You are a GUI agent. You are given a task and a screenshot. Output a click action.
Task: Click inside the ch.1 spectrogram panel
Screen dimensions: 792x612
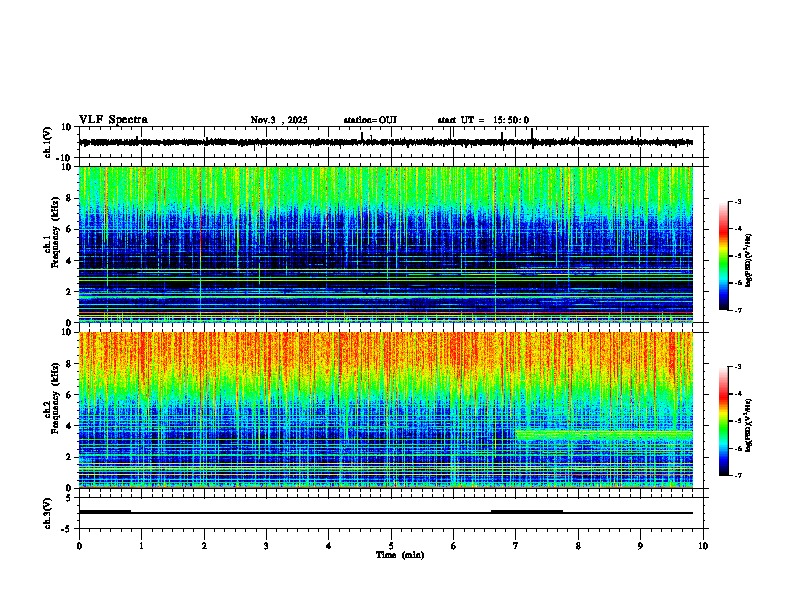[x=385, y=244]
